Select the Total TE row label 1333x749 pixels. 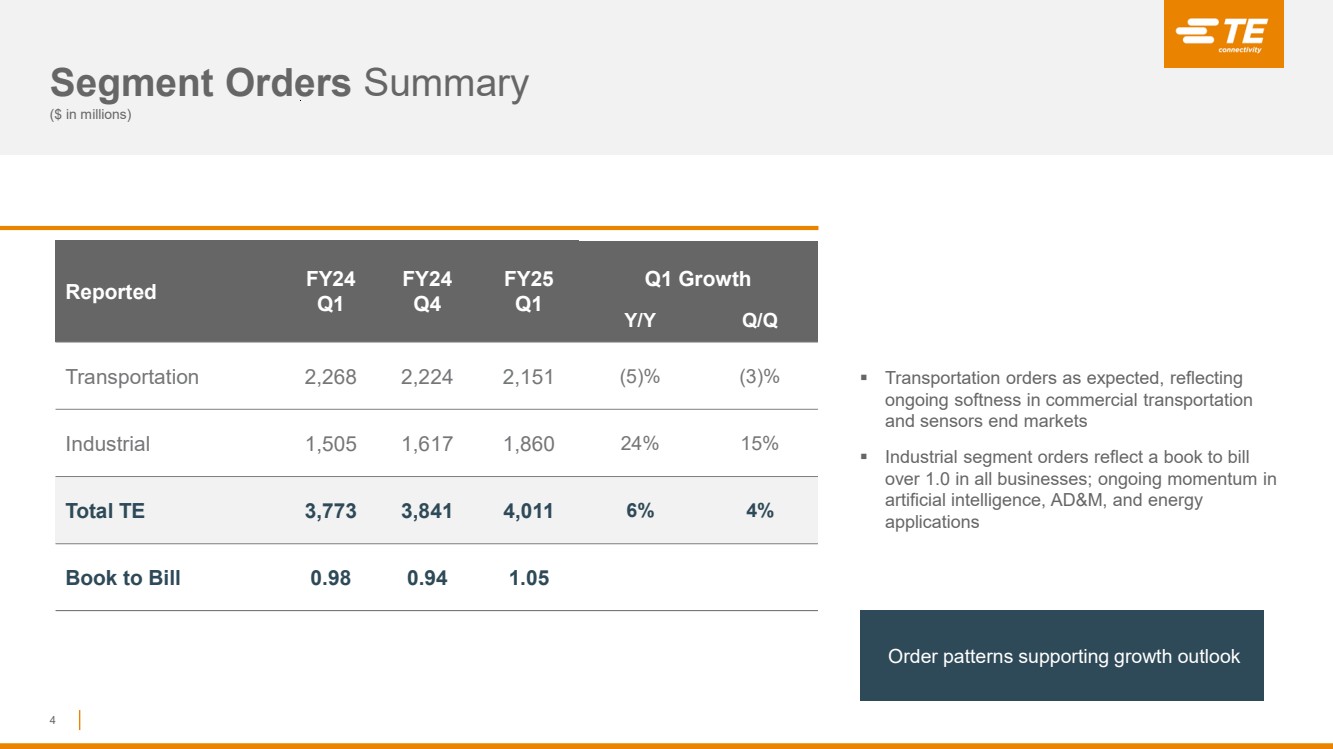click(x=105, y=511)
